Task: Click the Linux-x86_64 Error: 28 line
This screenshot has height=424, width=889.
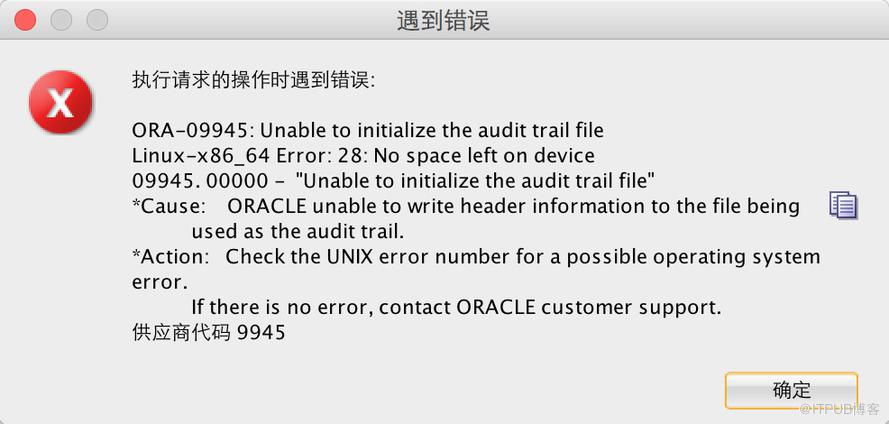Action: (x=363, y=156)
